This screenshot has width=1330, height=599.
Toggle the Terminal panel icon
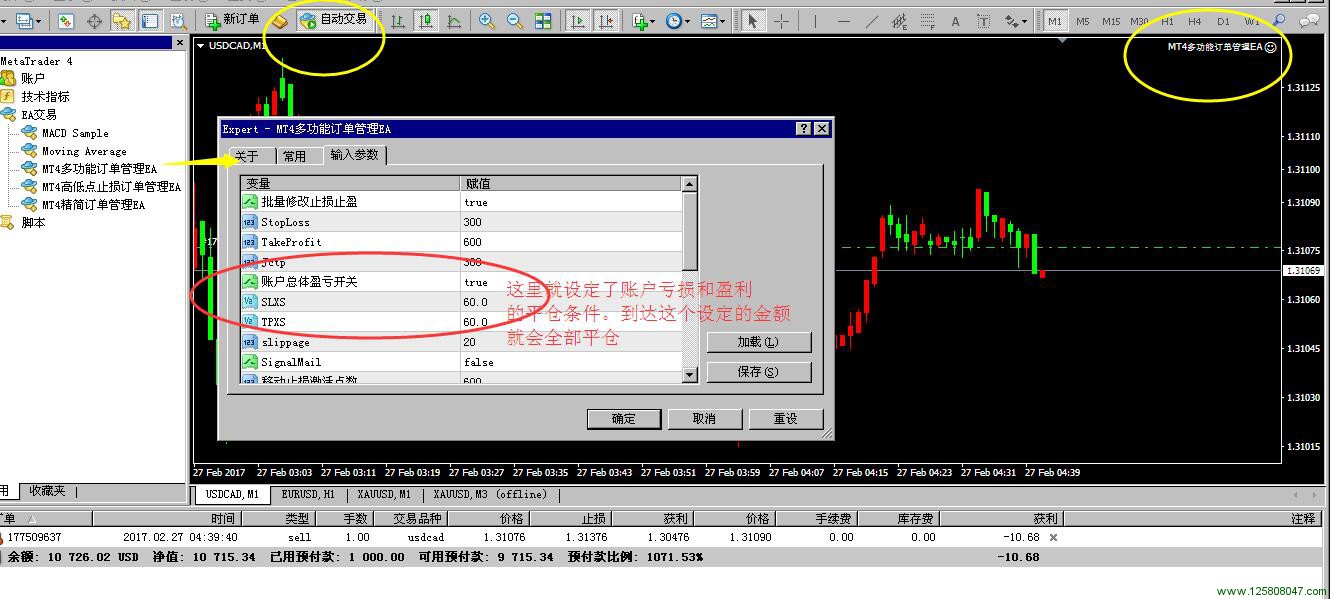pyautogui.click(x=150, y=20)
